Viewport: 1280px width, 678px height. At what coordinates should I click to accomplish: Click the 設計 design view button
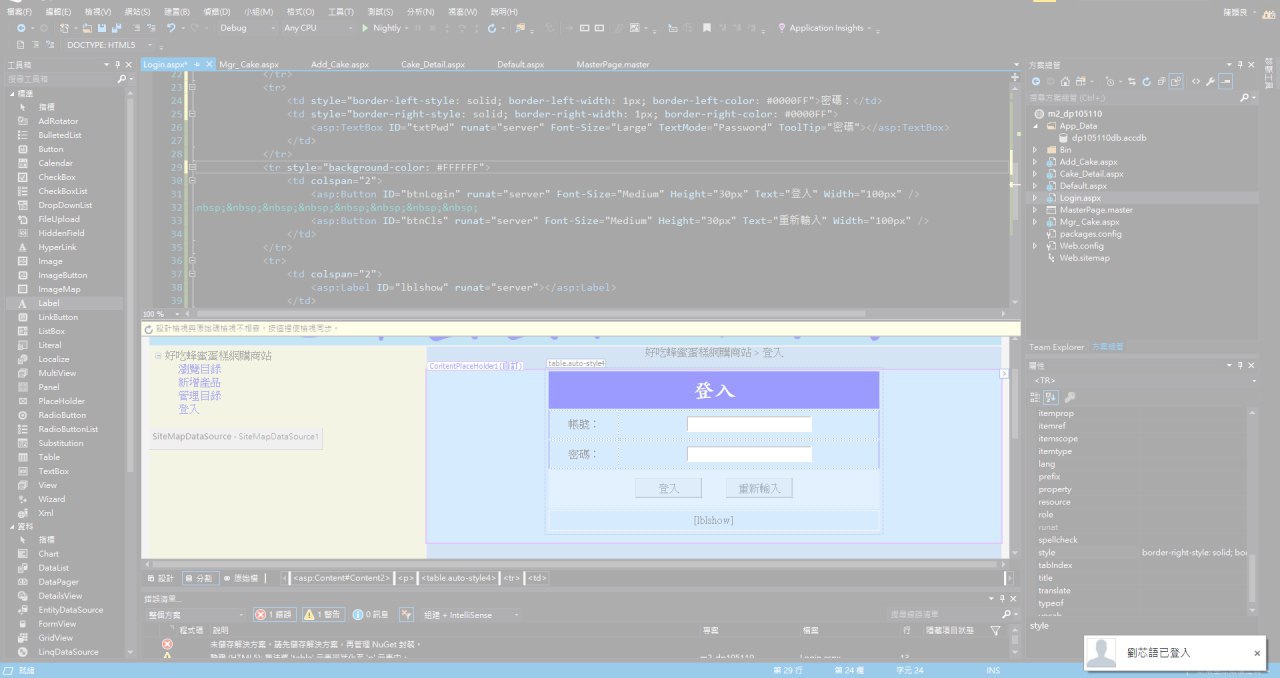click(x=161, y=578)
